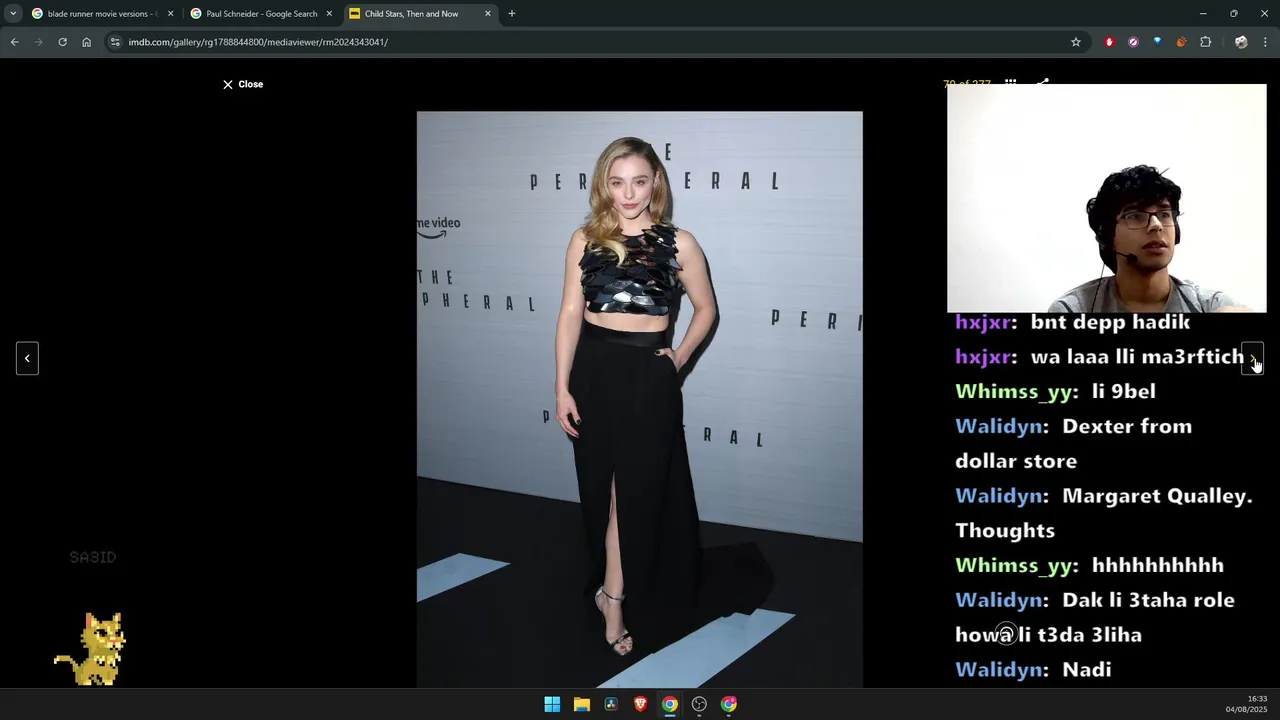Open the blue gem extension
This screenshot has width=1280, height=720.
(x=1157, y=42)
